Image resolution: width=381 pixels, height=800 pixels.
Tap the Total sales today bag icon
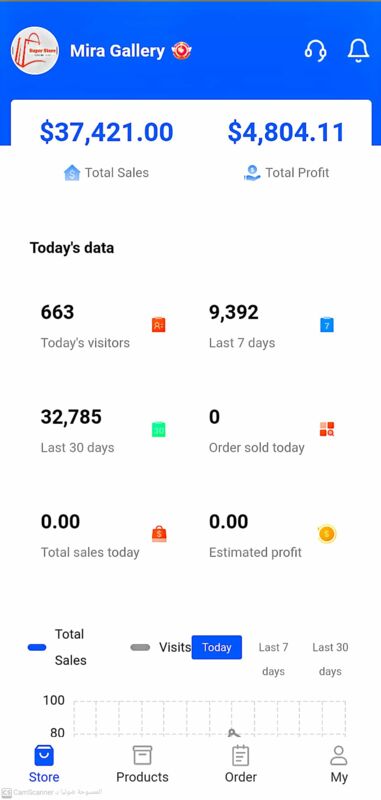[x=159, y=534]
